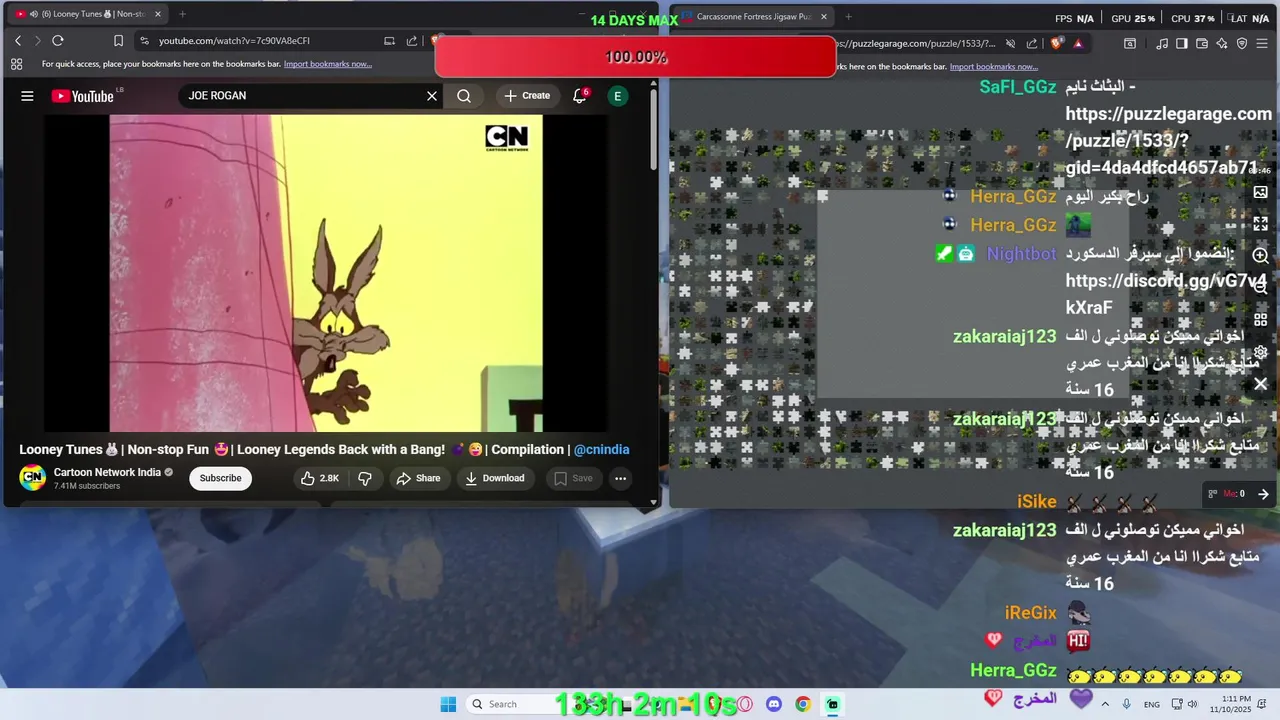The width and height of the screenshot is (1280, 720).
Task: Open the YouTube Create menu
Action: 527,96
